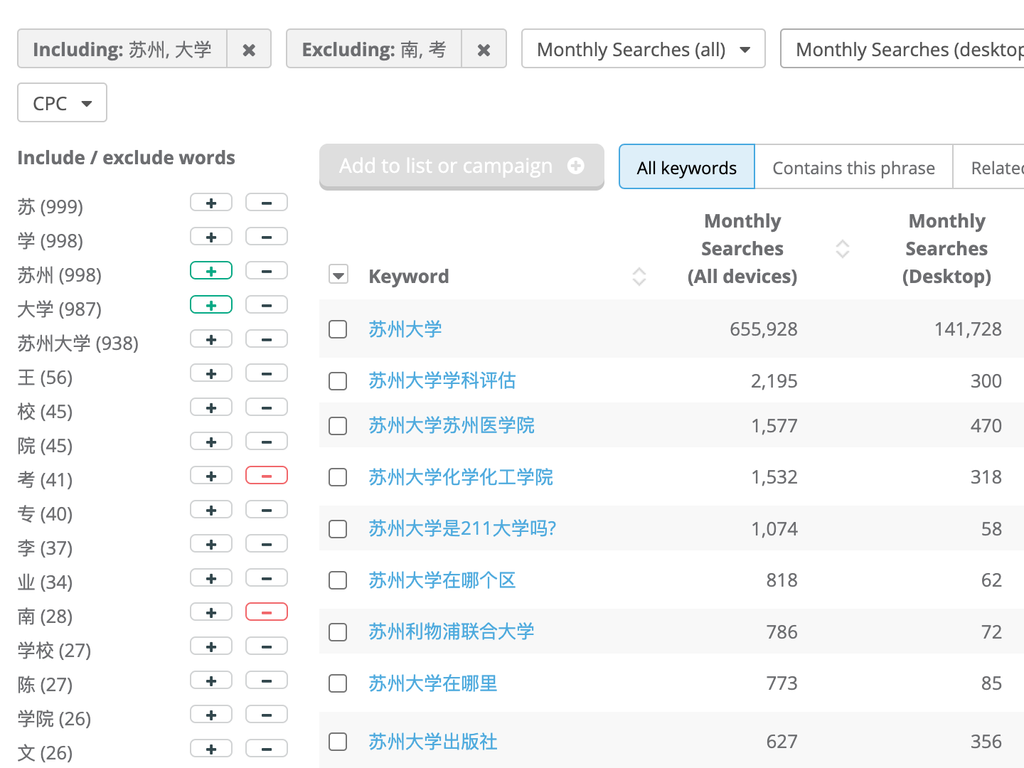
Task: Toggle the red minus for 考 (41)
Action: [266, 475]
